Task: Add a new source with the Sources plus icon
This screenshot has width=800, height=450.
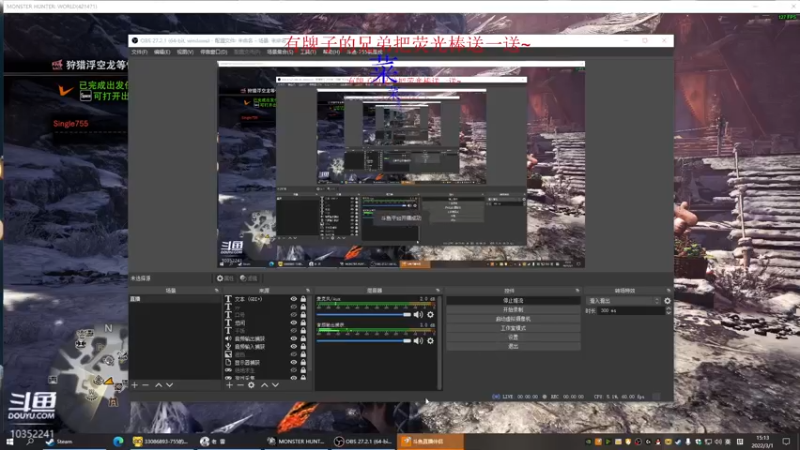Action: tap(230, 385)
